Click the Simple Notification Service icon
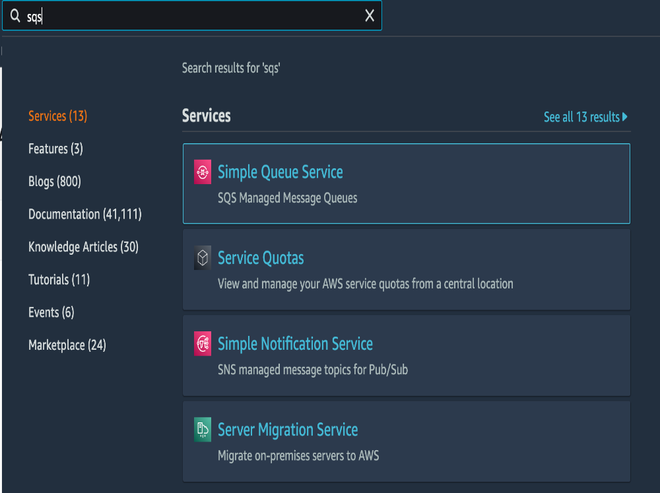The image size is (660, 493). pyautogui.click(x=203, y=344)
